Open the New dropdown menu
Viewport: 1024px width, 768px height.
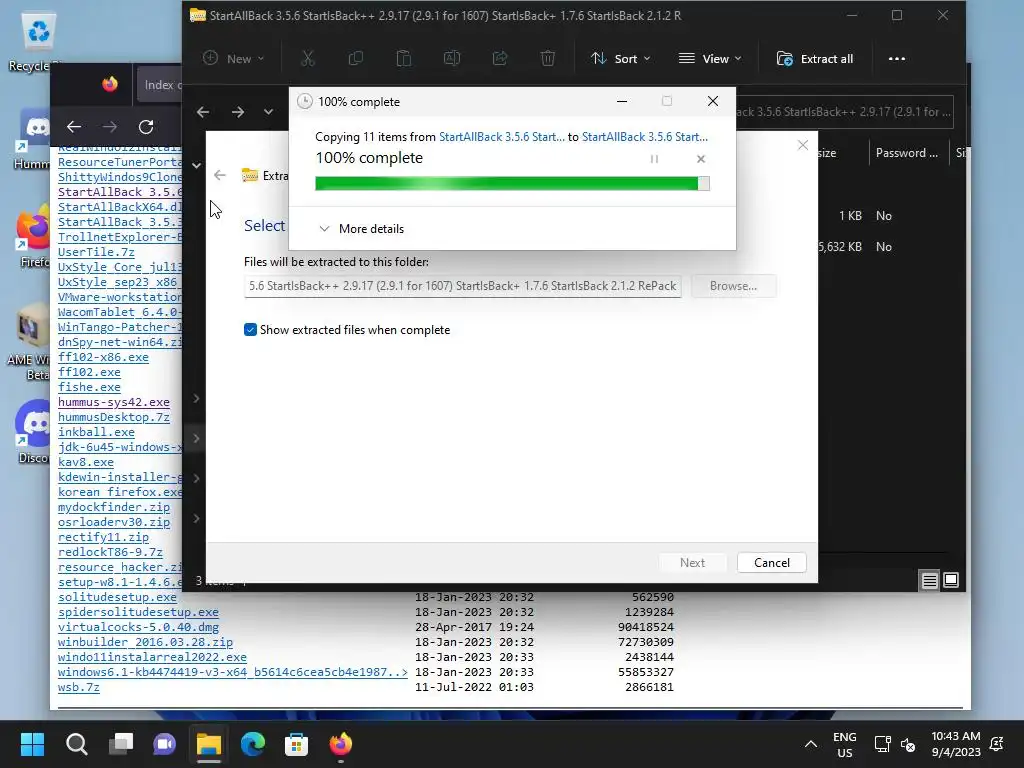pos(233,59)
